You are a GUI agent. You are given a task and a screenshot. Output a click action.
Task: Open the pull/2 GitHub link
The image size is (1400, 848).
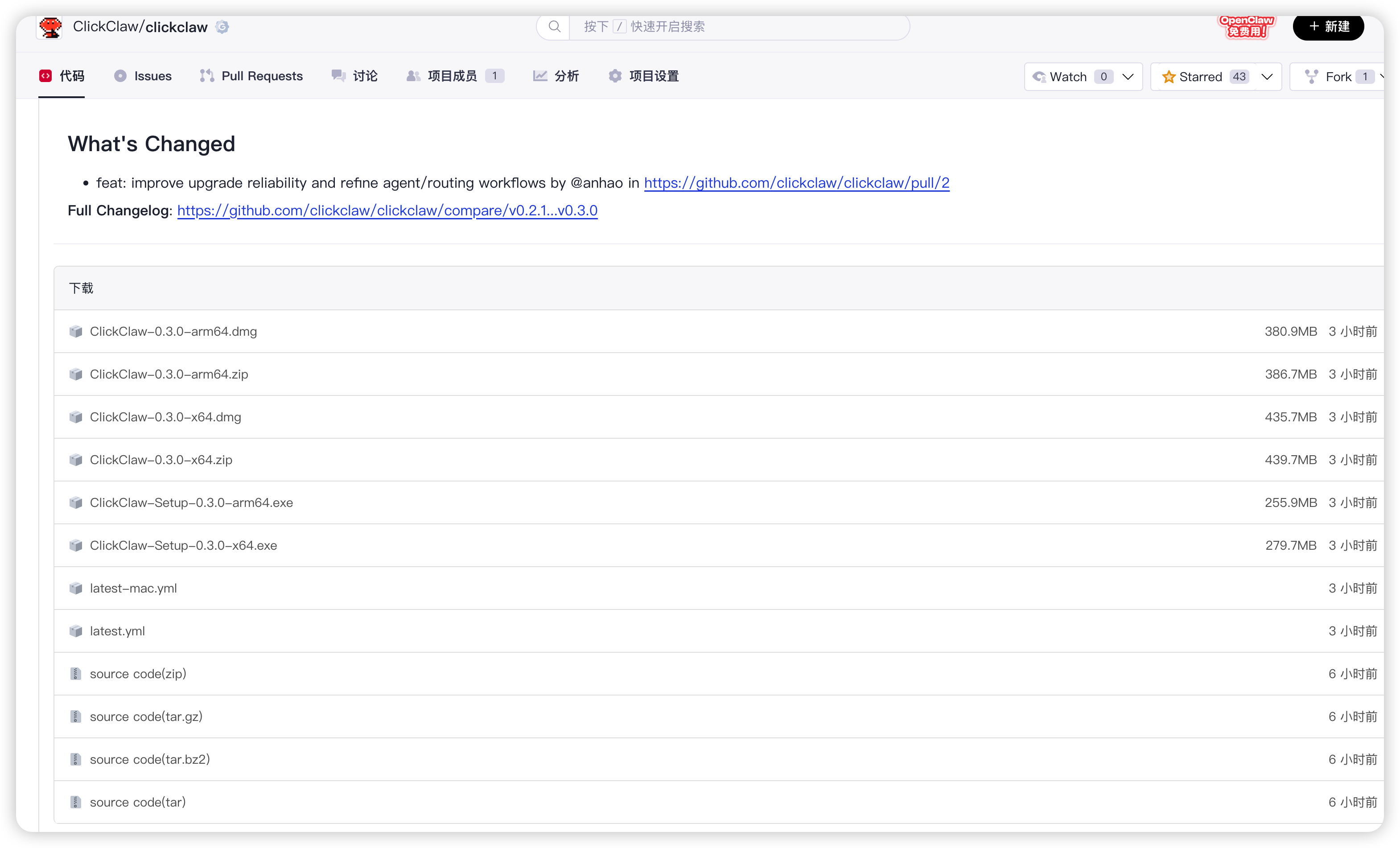[797, 183]
